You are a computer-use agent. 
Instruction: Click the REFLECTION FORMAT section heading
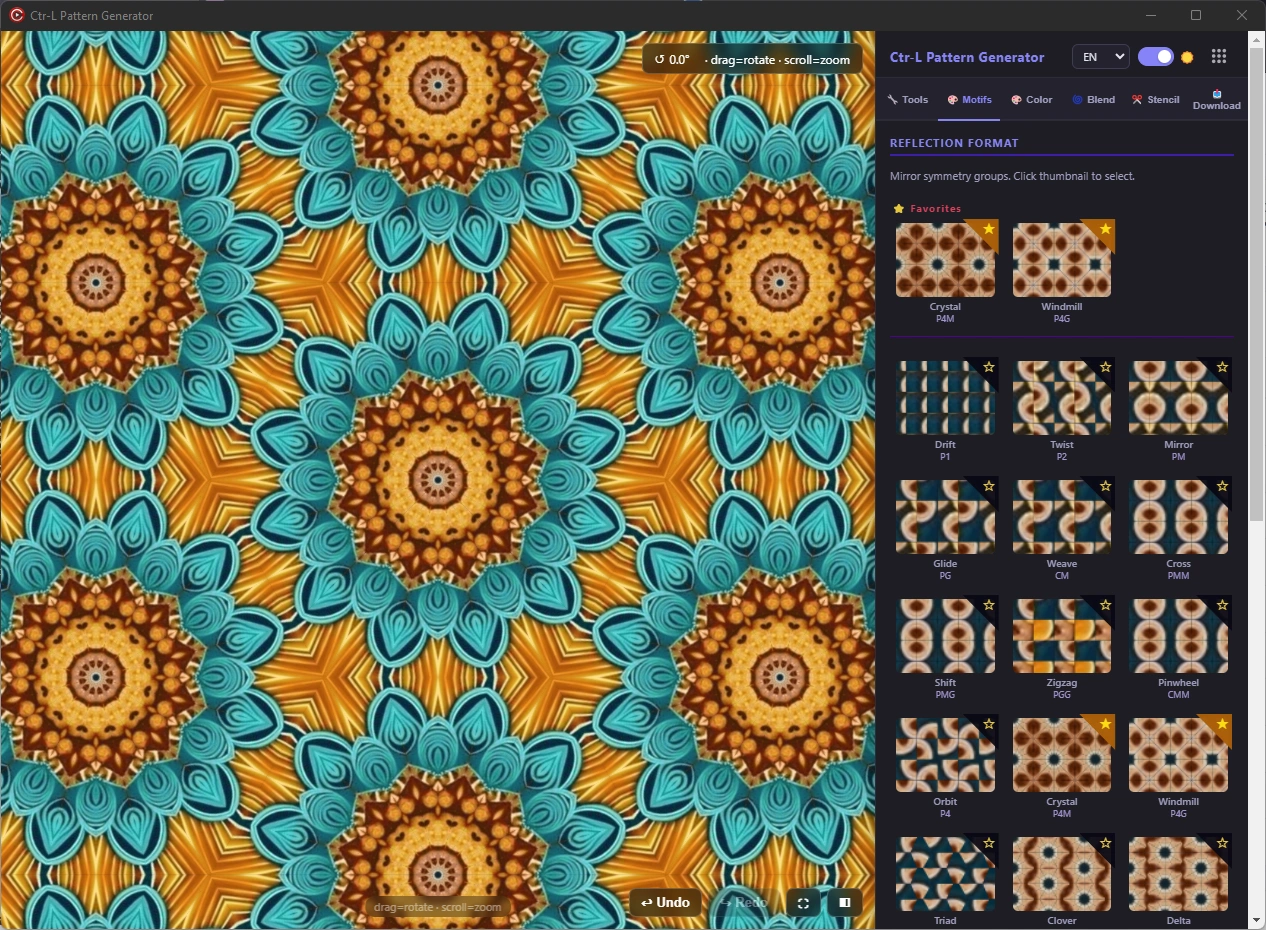click(954, 143)
